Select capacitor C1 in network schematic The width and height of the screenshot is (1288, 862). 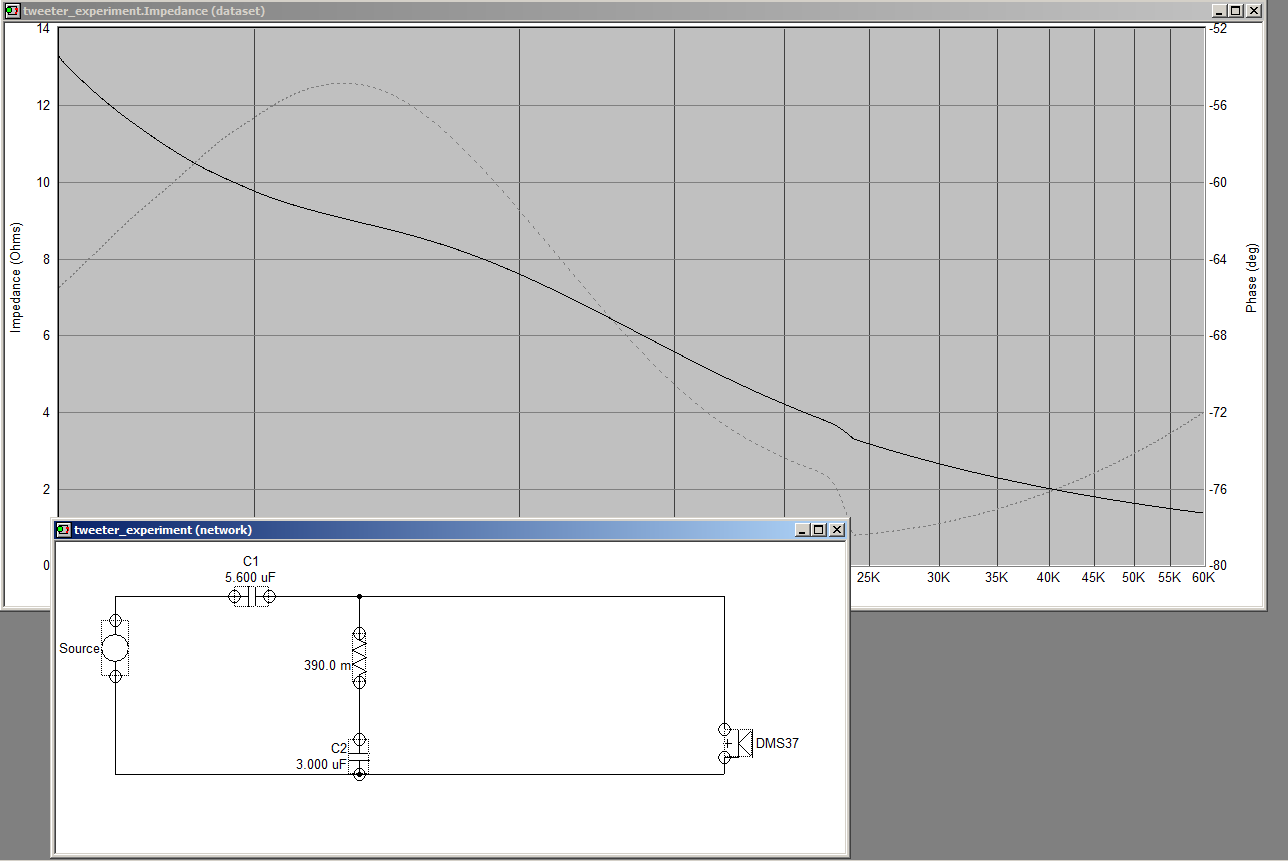tap(254, 597)
